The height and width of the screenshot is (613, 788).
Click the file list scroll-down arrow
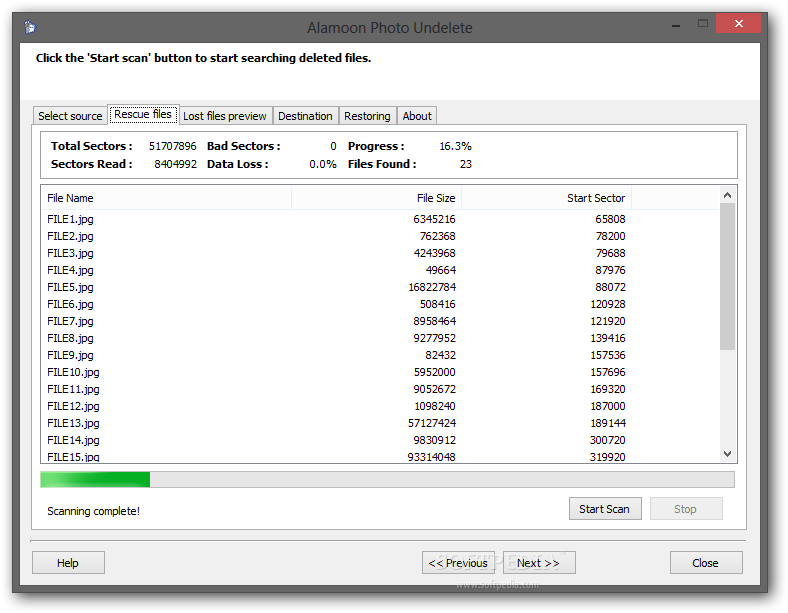pos(727,454)
